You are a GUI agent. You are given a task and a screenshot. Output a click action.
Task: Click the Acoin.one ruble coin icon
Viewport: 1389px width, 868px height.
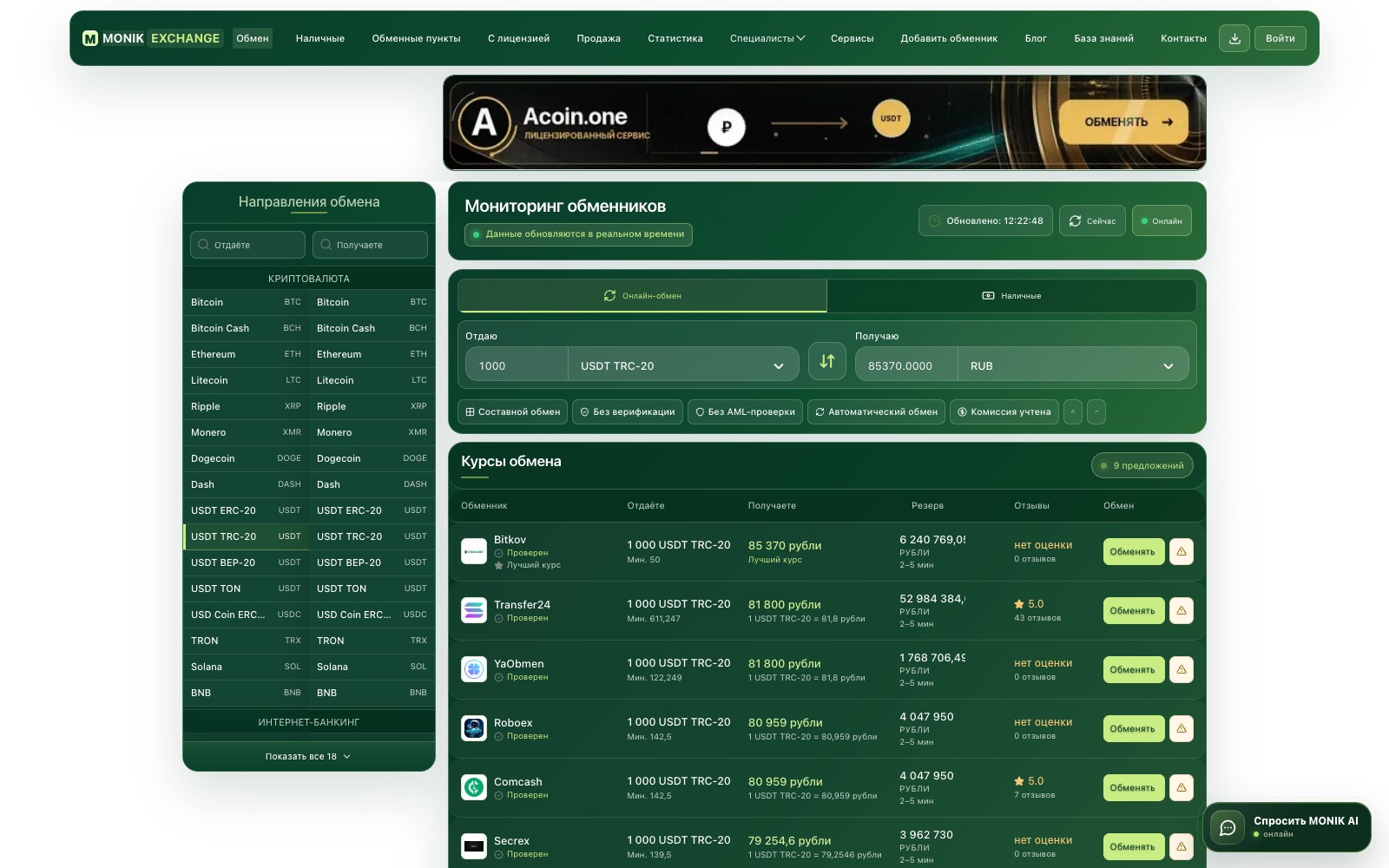click(x=727, y=127)
